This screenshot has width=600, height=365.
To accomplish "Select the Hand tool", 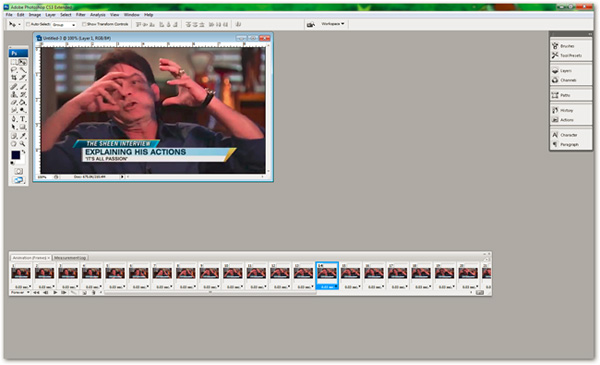I will pos(13,143).
